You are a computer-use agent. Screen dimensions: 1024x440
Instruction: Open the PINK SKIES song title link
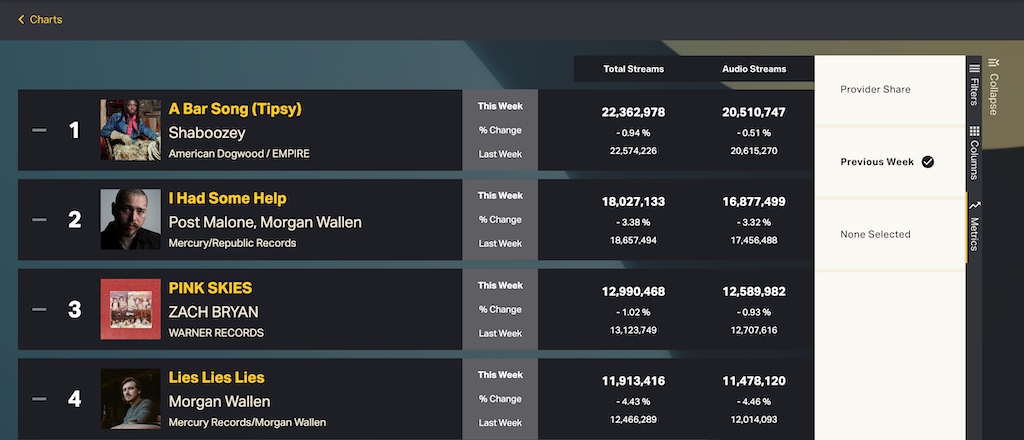pos(210,288)
